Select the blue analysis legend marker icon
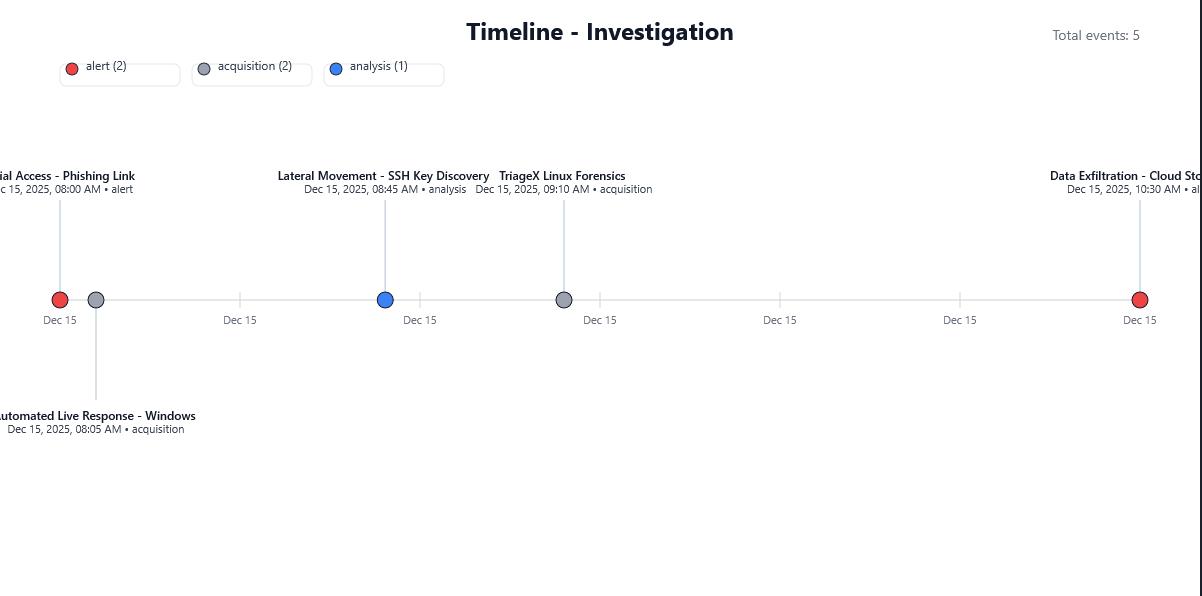Image resolution: width=1202 pixels, height=596 pixels. point(335,68)
